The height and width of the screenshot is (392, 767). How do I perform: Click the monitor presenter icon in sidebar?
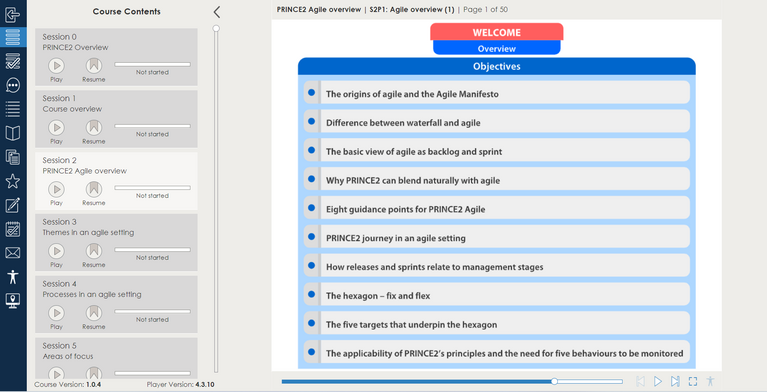click(13, 300)
